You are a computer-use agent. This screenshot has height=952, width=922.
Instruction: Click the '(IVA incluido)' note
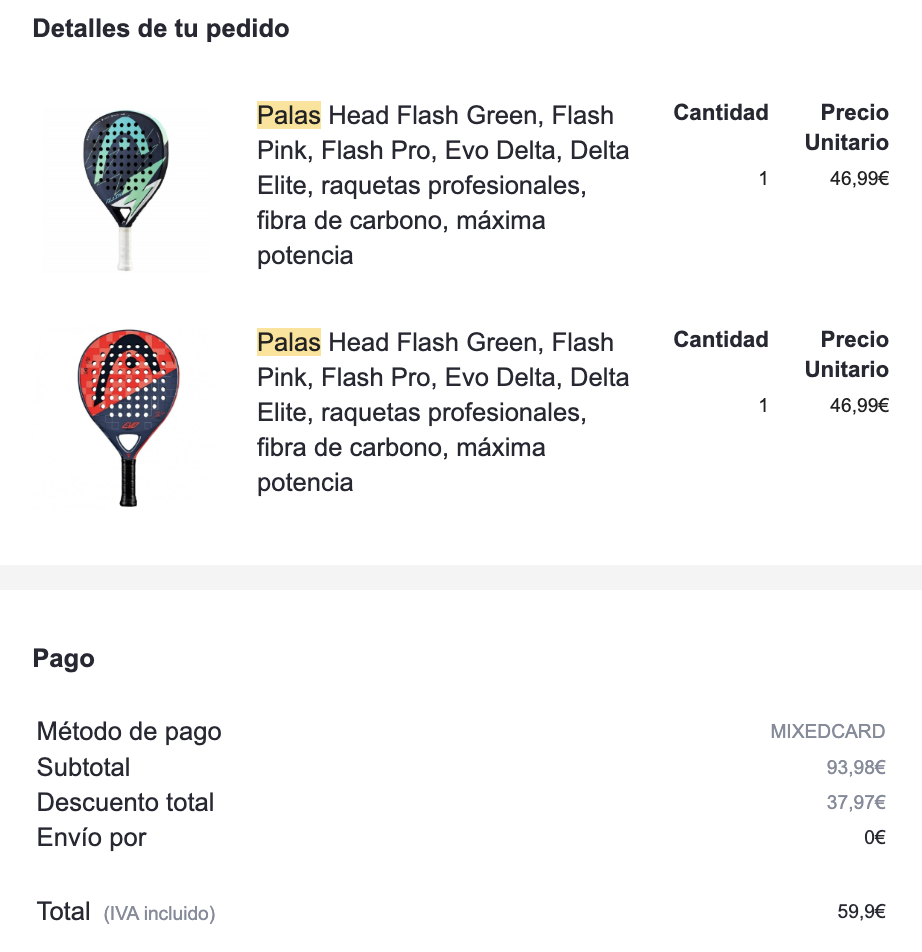coord(159,913)
